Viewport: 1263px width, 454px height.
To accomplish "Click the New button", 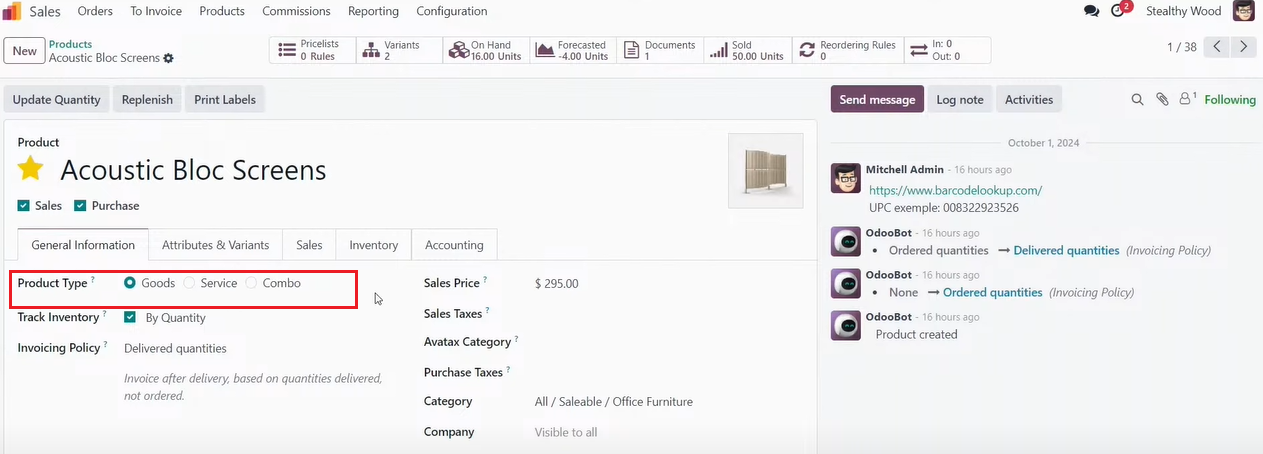I will (25, 51).
